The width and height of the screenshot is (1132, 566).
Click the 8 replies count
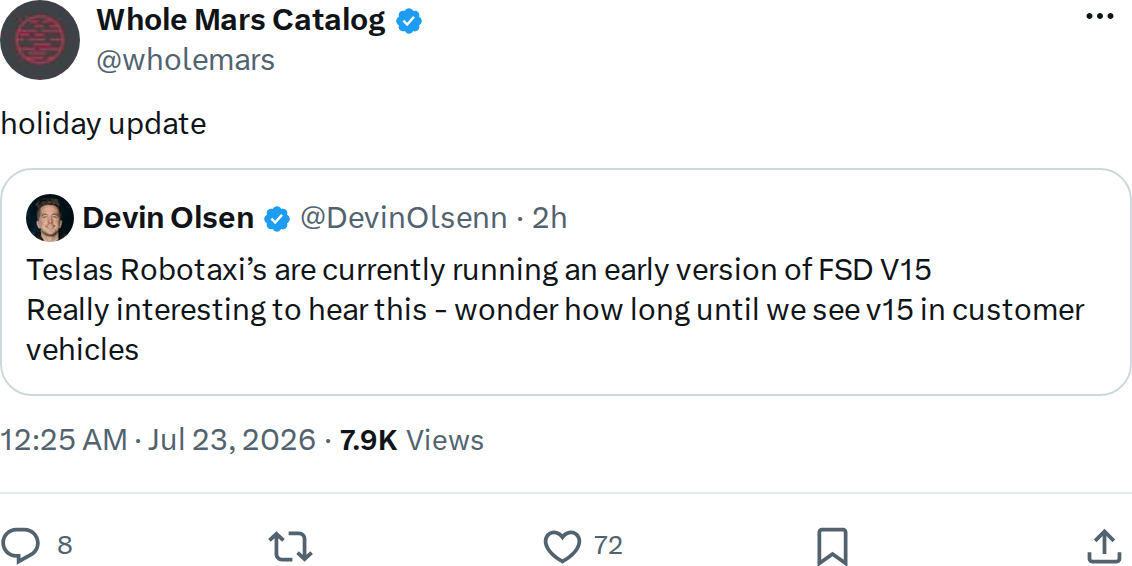[x=65, y=546]
